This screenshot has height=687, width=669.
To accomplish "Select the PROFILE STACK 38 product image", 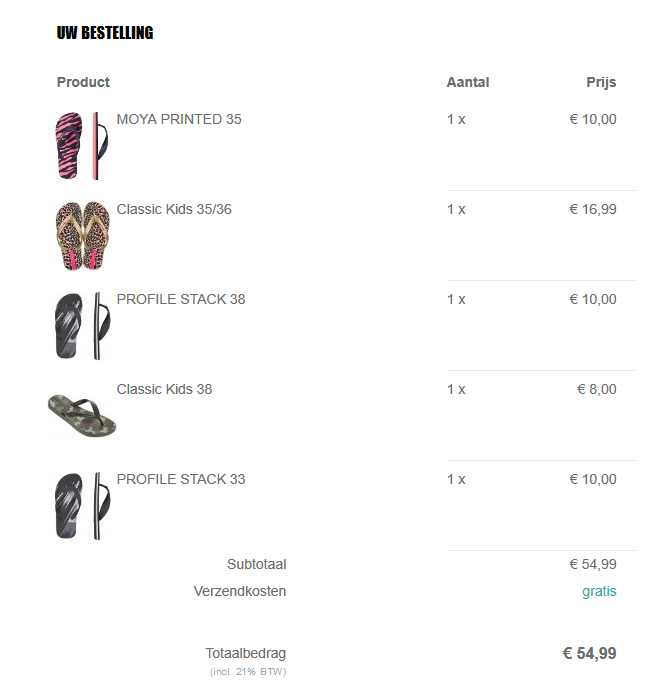I will pos(82,326).
